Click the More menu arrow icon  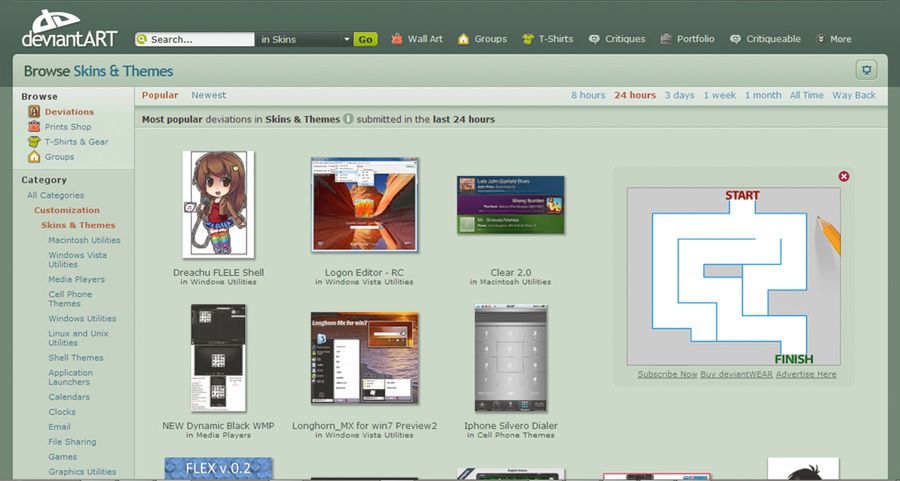point(821,39)
